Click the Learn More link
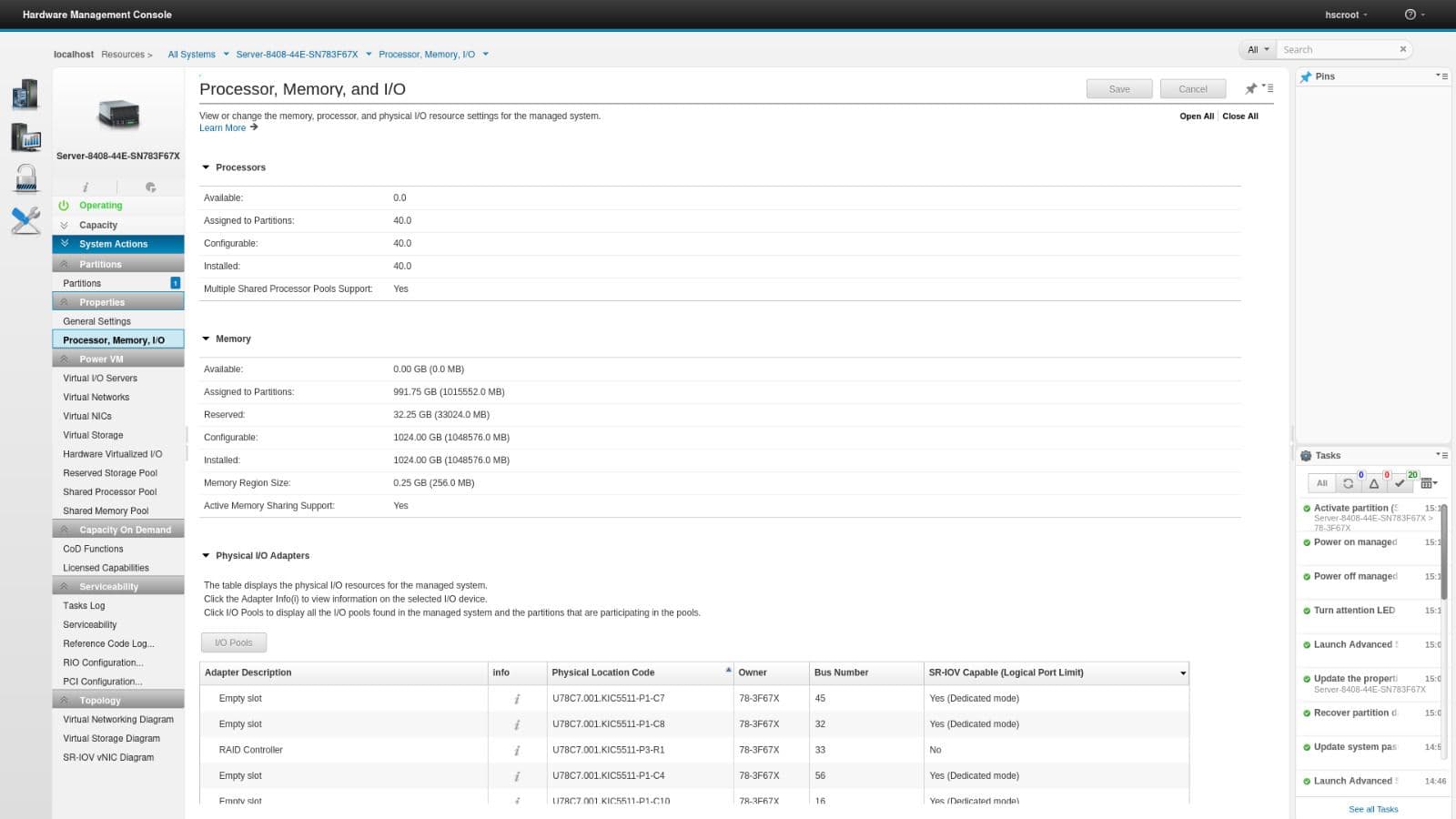The height and width of the screenshot is (819, 1456). [223, 128]
